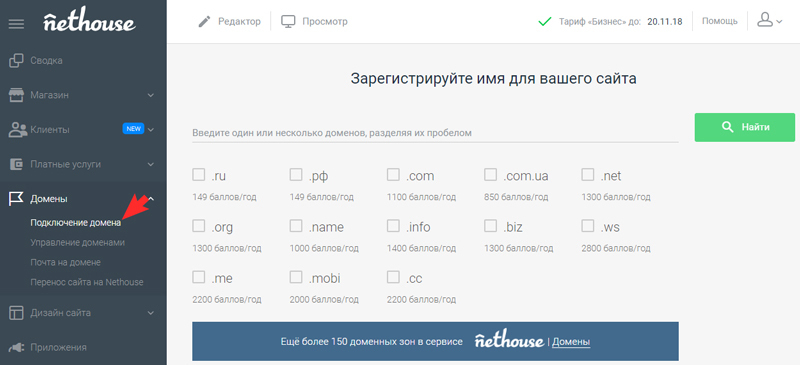Open the dropdown arrow next to profile

tap(779, 22)
